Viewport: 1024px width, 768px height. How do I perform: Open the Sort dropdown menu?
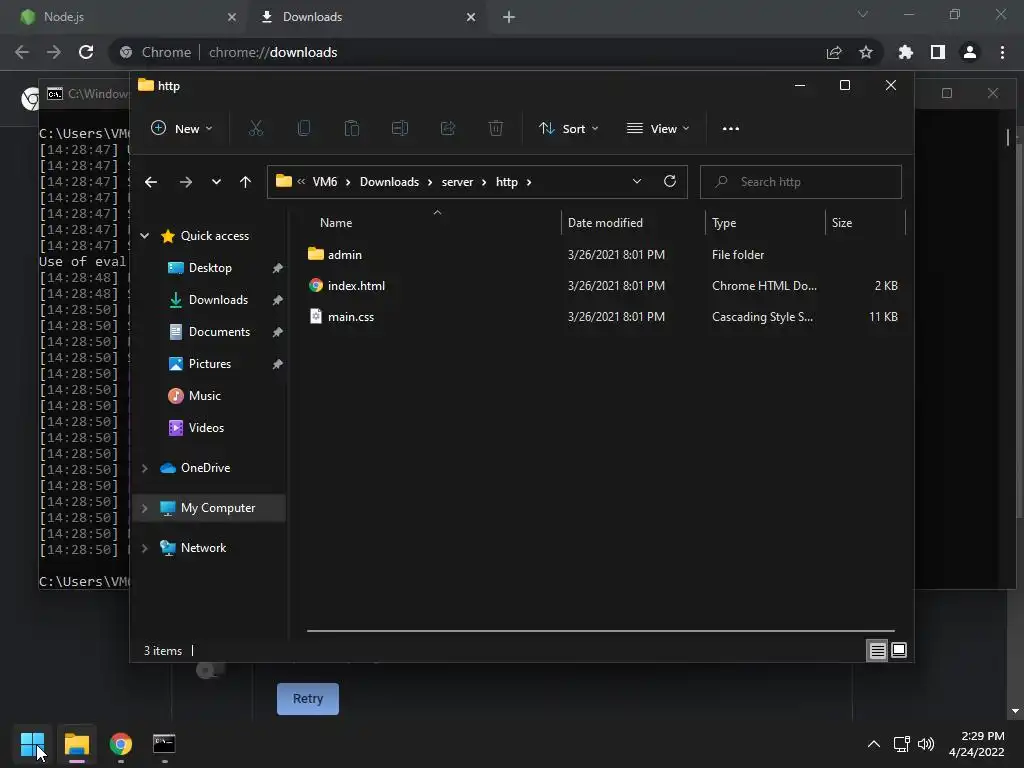[x=568, y=129]
